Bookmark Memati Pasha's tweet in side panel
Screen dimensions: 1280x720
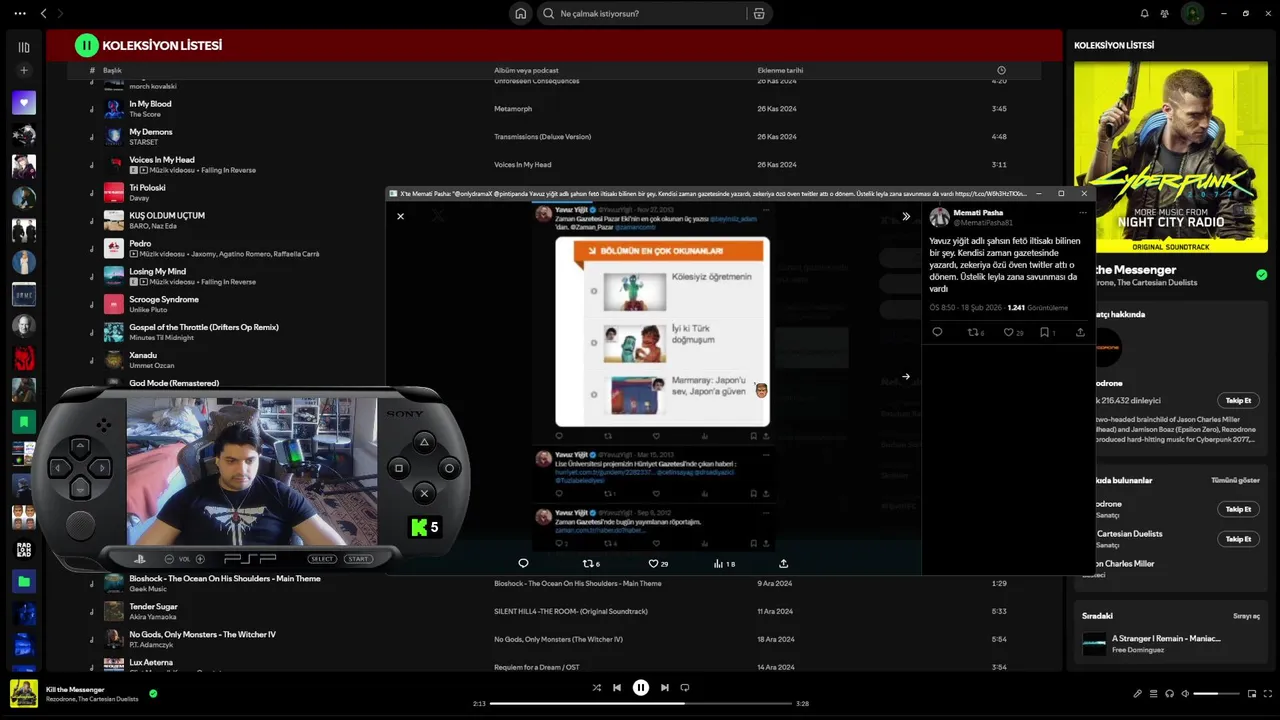click(x=1045, y=332)
